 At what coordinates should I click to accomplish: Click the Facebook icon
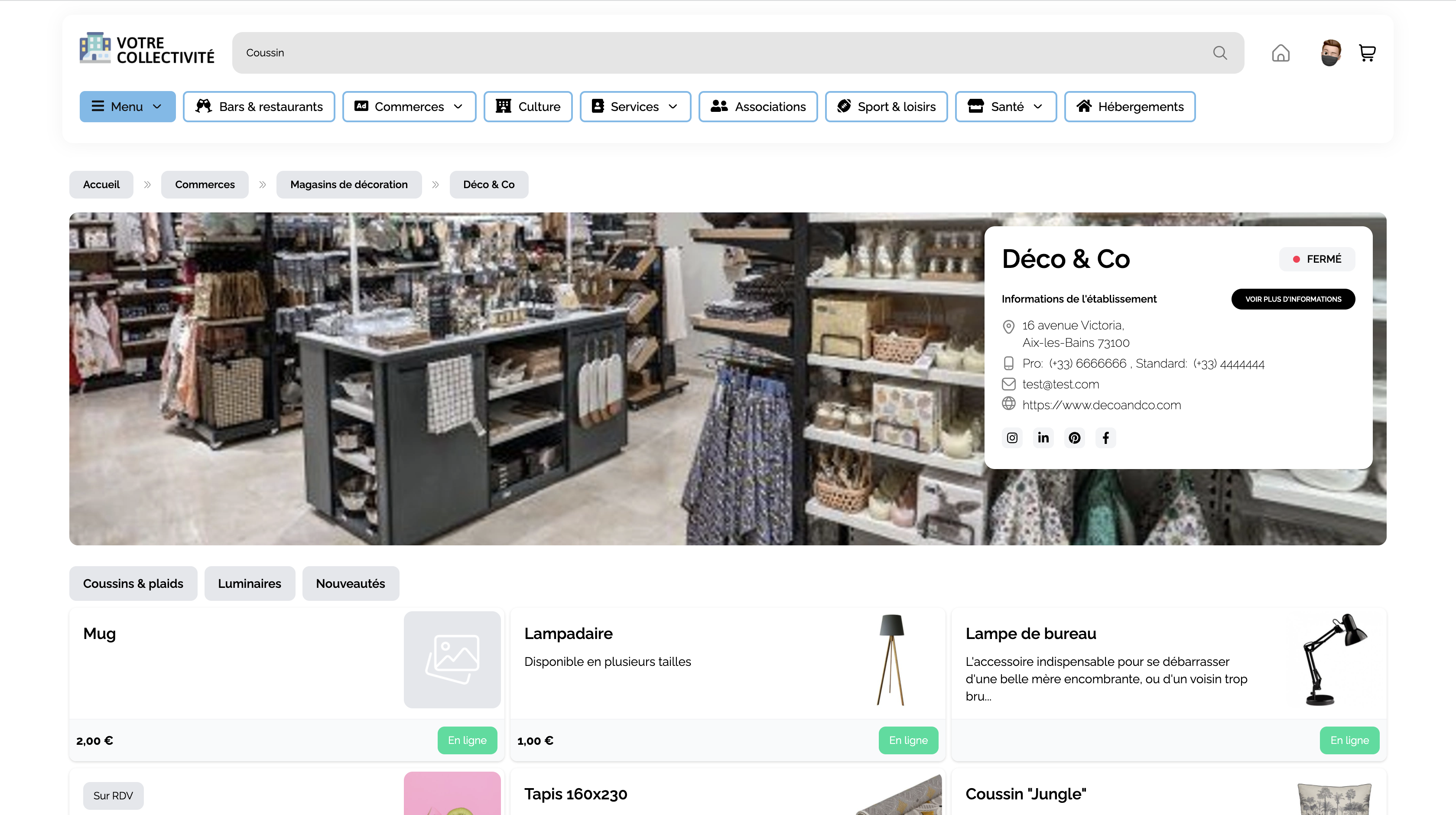click(x=1105, y=438)
